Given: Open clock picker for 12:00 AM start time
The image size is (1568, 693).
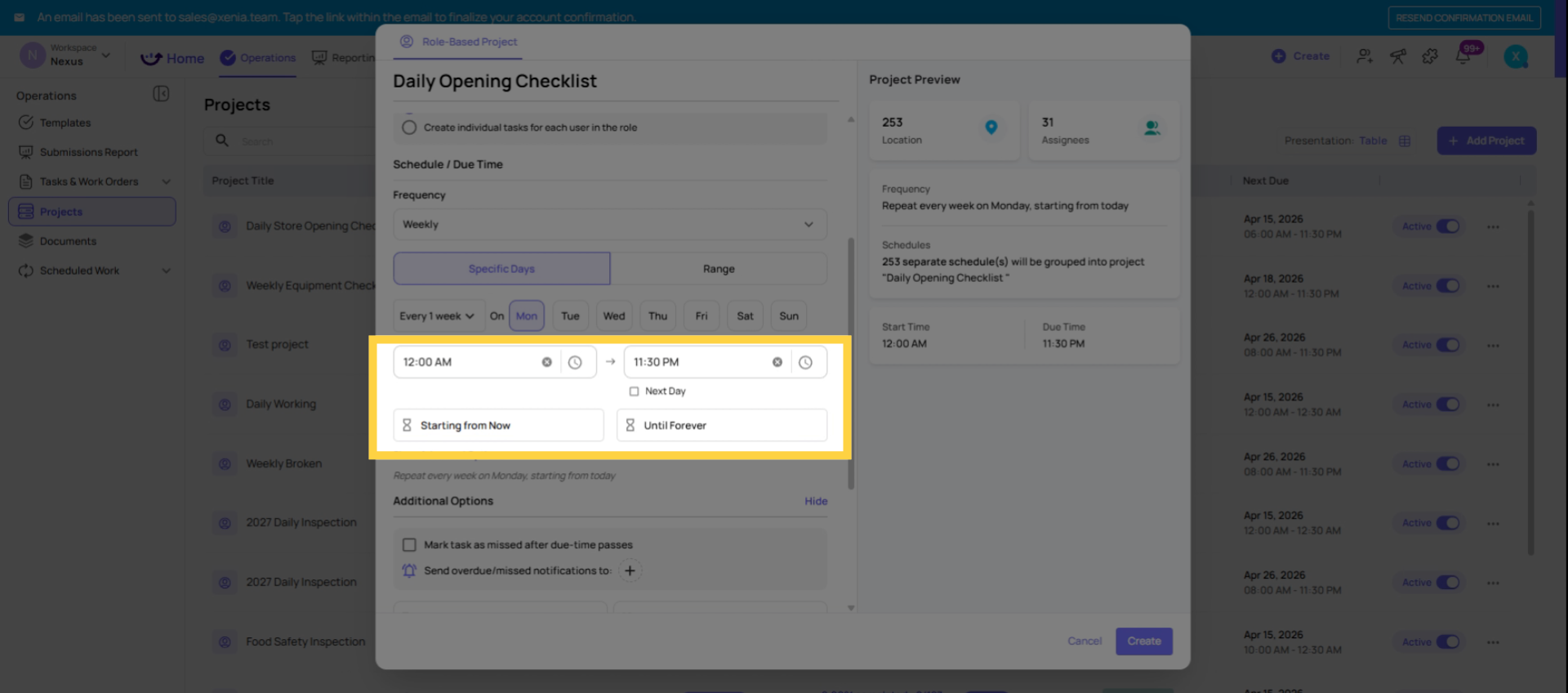Looking at the screenshot, I should pos(575,362).
